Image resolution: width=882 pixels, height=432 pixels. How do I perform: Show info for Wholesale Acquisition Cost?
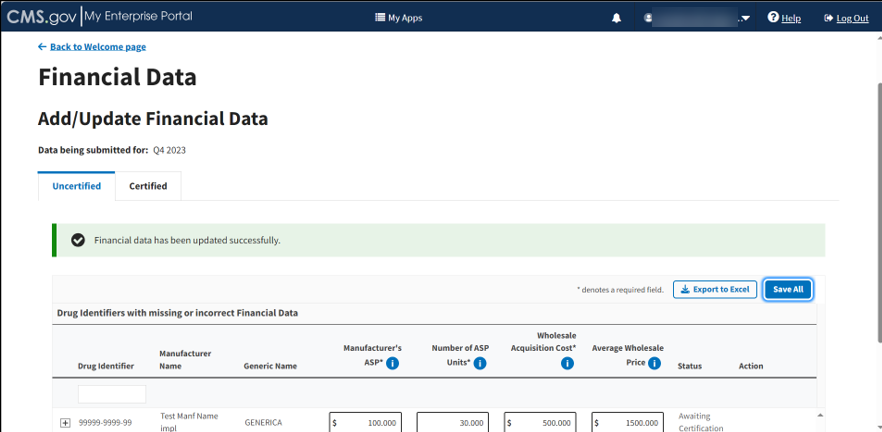point(567,363)
